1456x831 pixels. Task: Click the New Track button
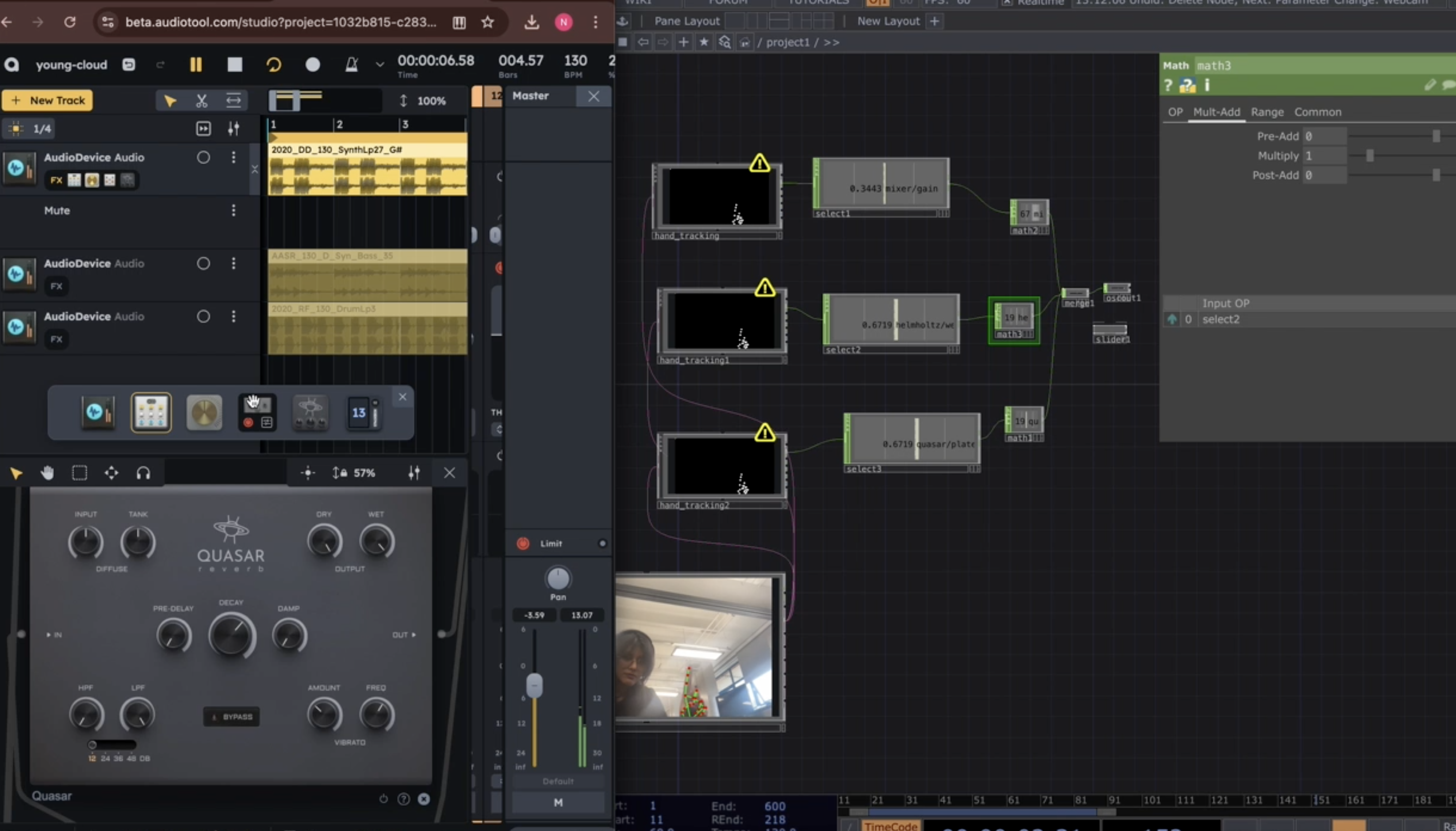pos(48,100)
